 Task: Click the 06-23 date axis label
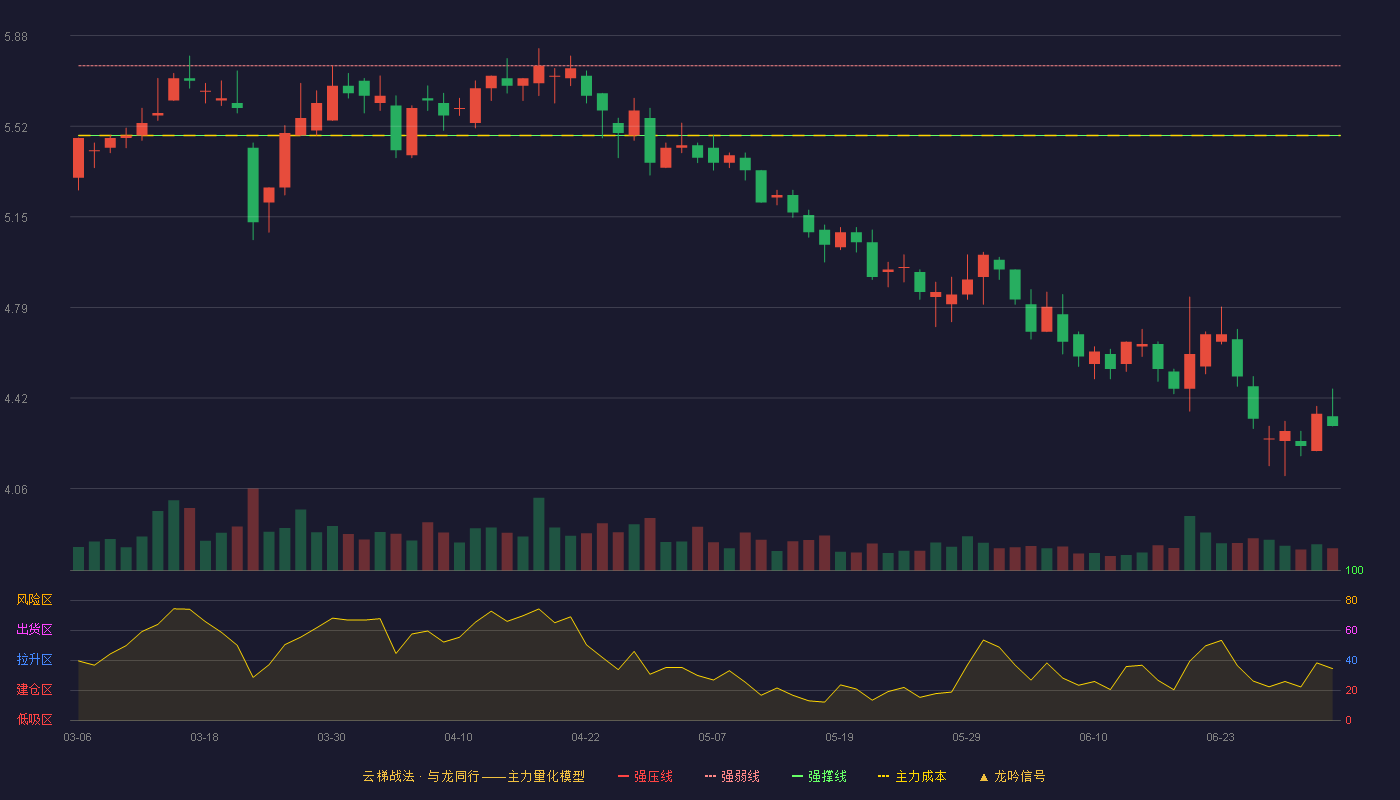click(x=1220, y=737)
